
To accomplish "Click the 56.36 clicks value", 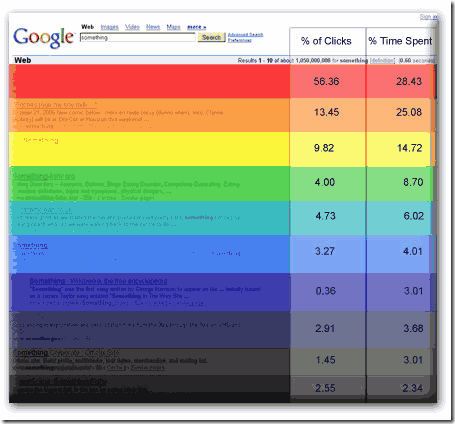I will (x=326, y=81).
